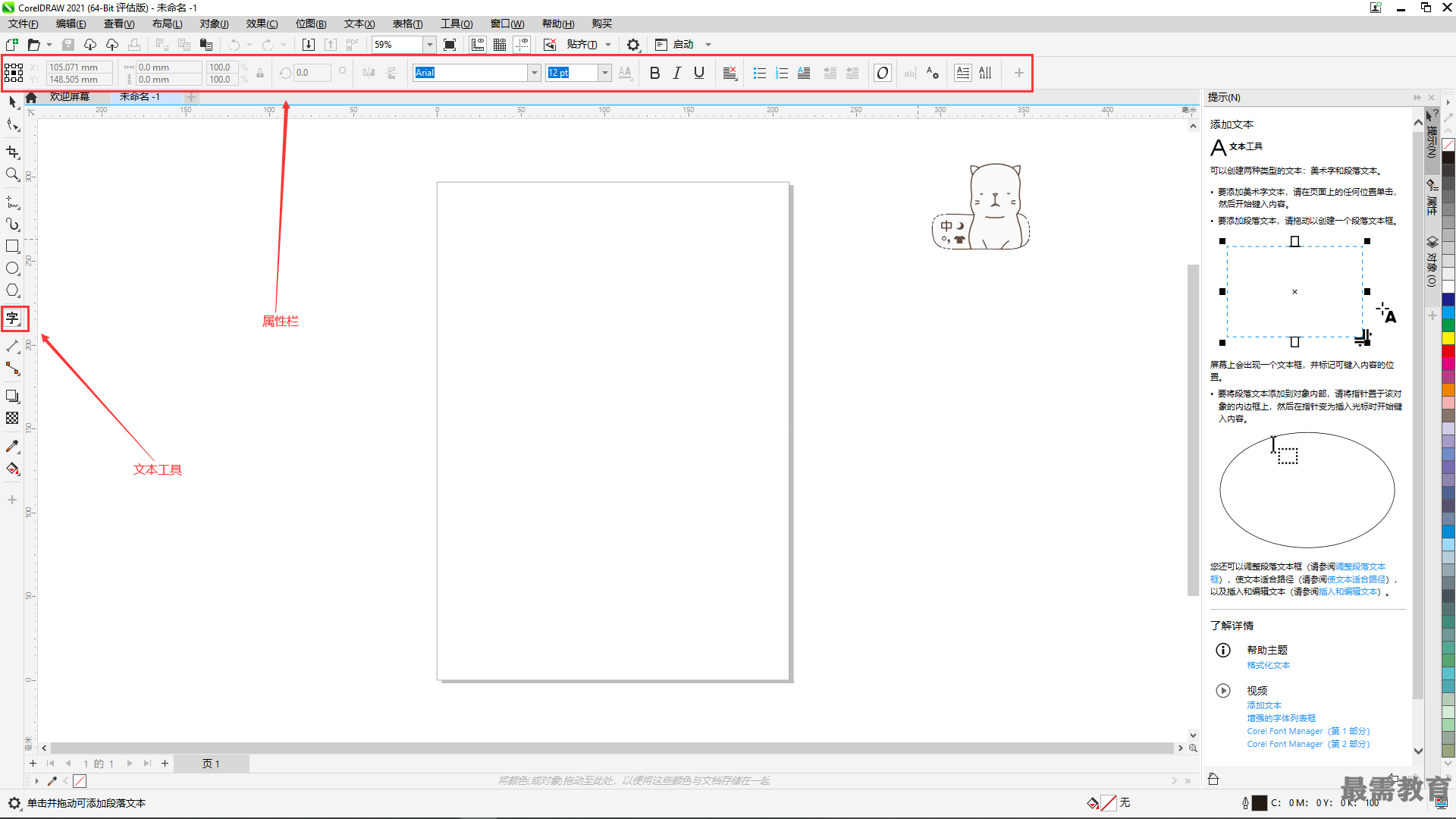Open the zoom level dropdown showing 59%

[x=429, y=45]
